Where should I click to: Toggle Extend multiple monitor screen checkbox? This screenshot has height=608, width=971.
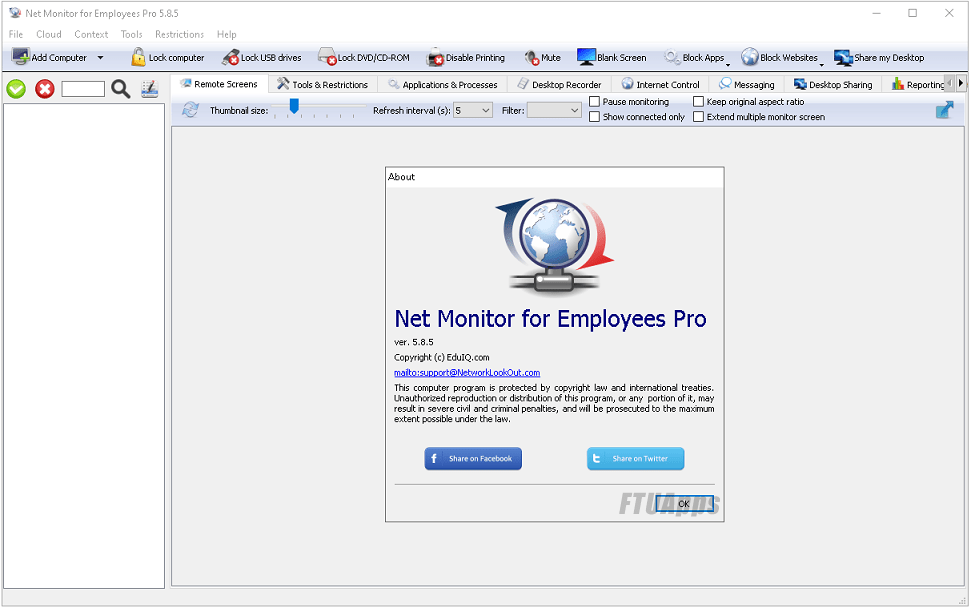tap(699, 116)
